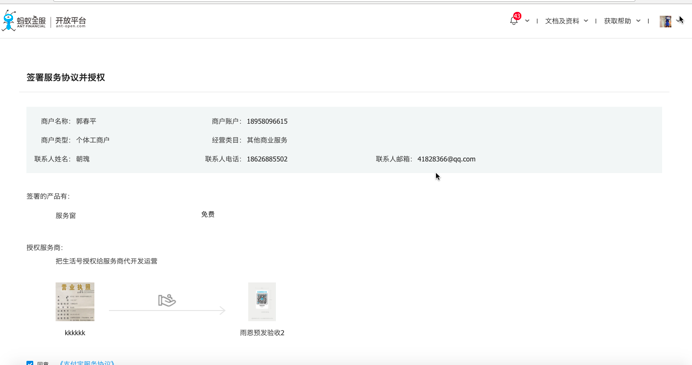This screenshot has width=692, height=365.
Task: Click the 开放平台 title text
Action: tap(71, 21)
